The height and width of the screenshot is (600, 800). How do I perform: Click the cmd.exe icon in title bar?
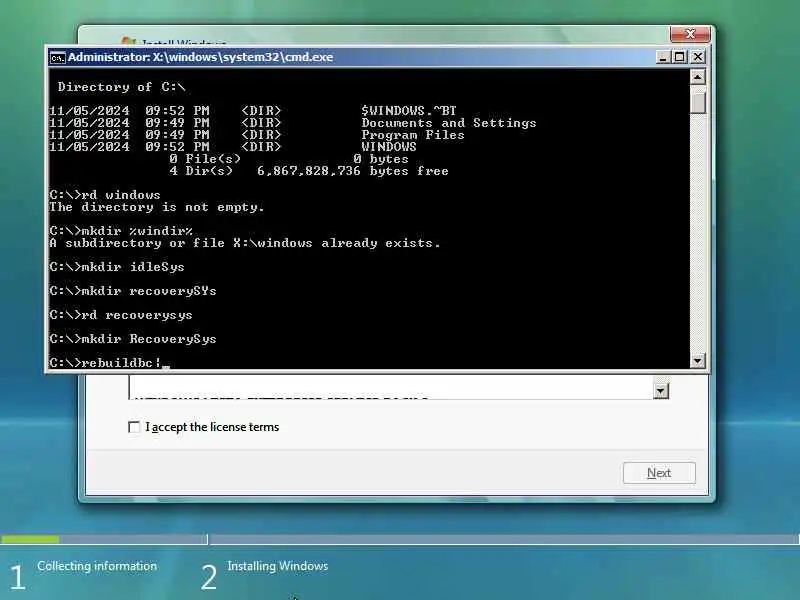[x=57, y=58]
